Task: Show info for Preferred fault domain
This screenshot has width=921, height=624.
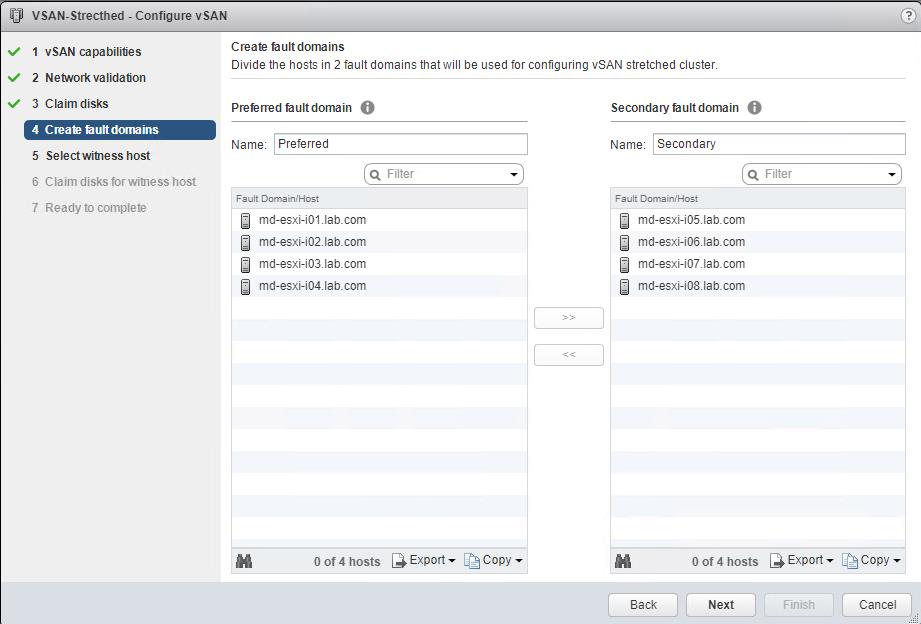Action: (x=368, y=108)
